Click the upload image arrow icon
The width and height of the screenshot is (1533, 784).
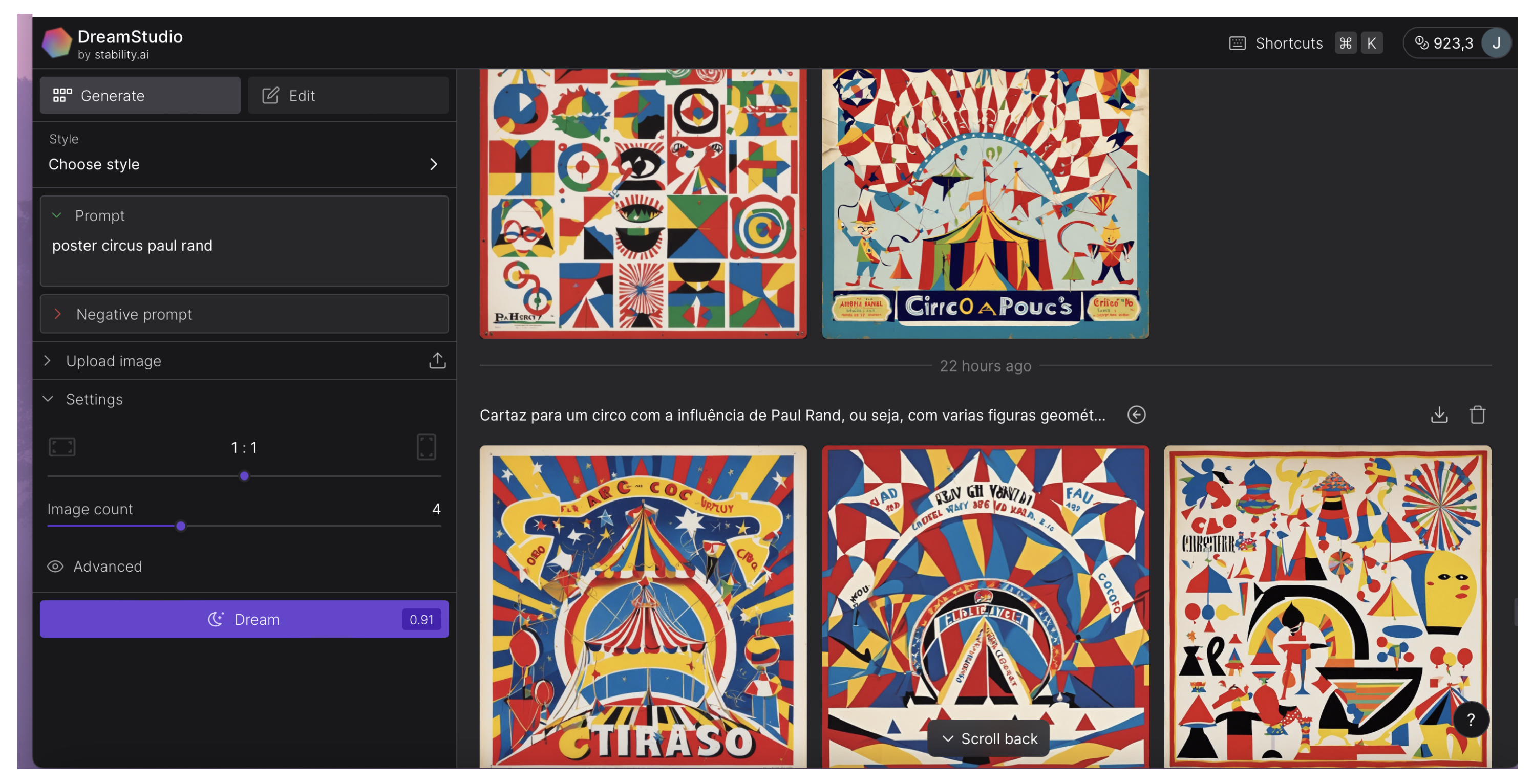coord(437,360)
